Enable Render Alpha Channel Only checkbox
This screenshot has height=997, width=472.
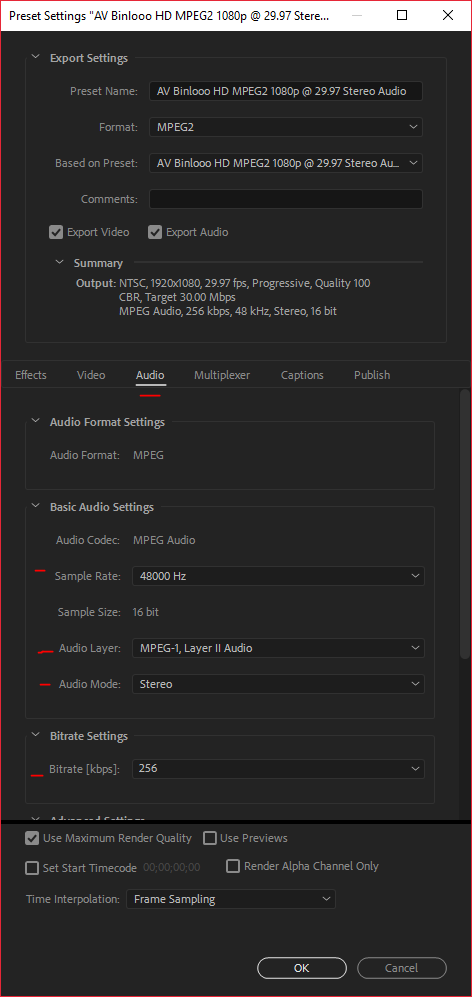click(233, 866)
